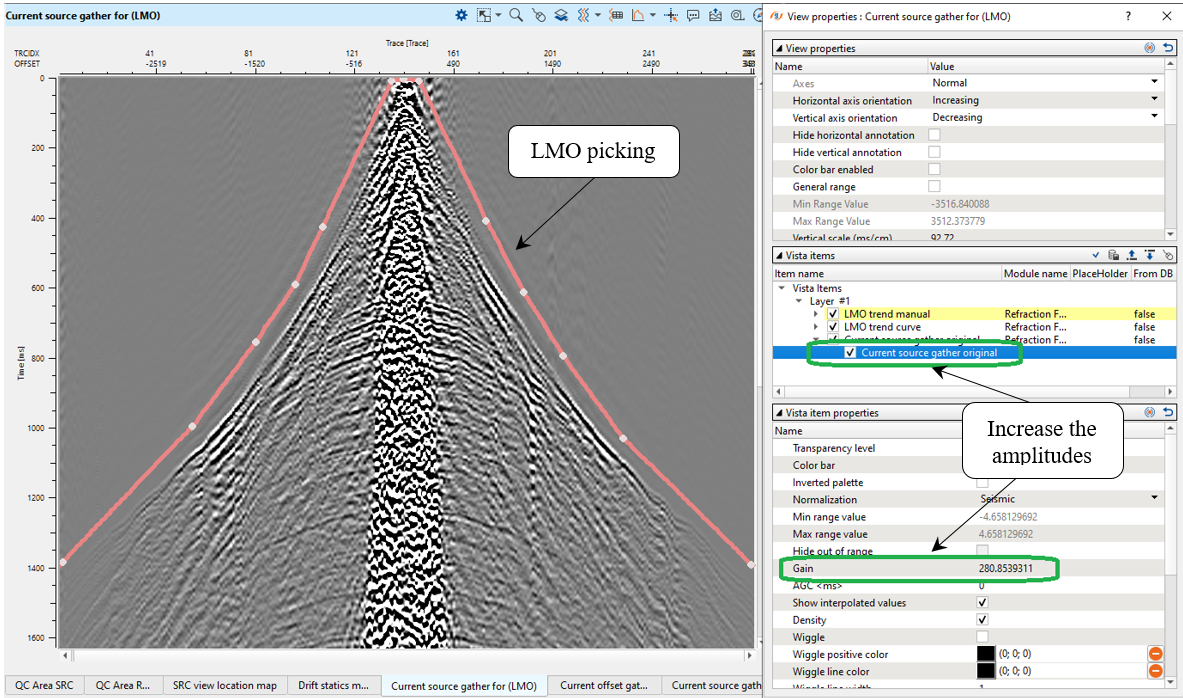The width and height of the screenshot is (1183, 698).
Task: Click the stacked layers toolbar icon
Action: pyautogui.click(x=562, y=15)
